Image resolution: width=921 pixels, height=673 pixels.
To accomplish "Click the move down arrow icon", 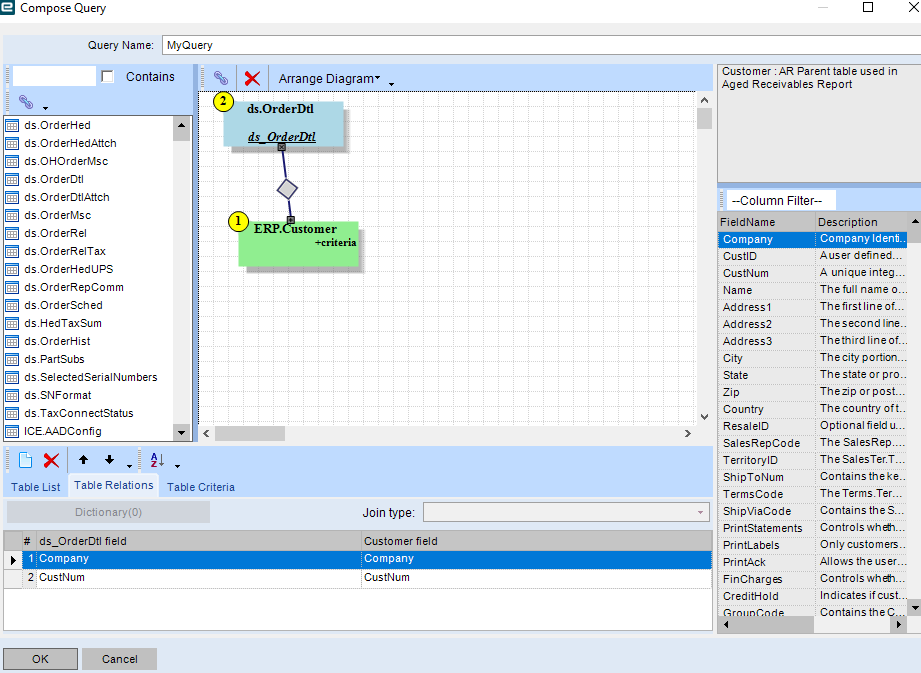I will 109,460.
